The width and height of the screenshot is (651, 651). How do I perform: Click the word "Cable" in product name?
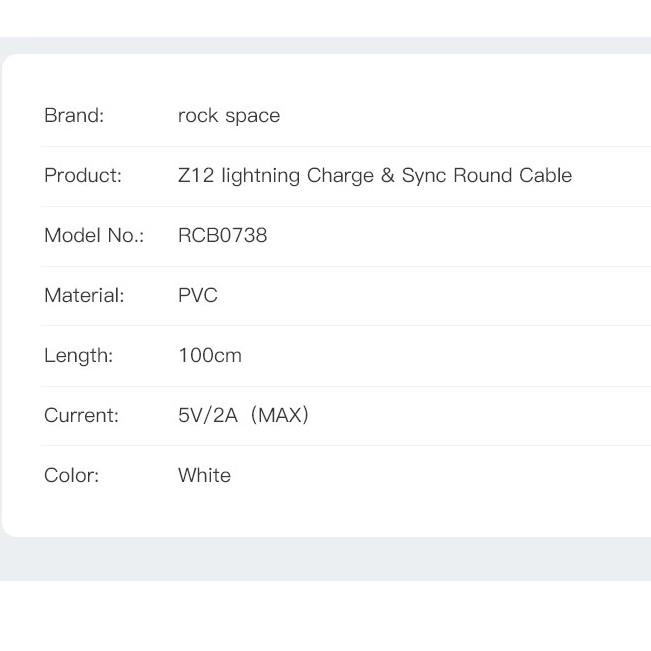[545, 176]
